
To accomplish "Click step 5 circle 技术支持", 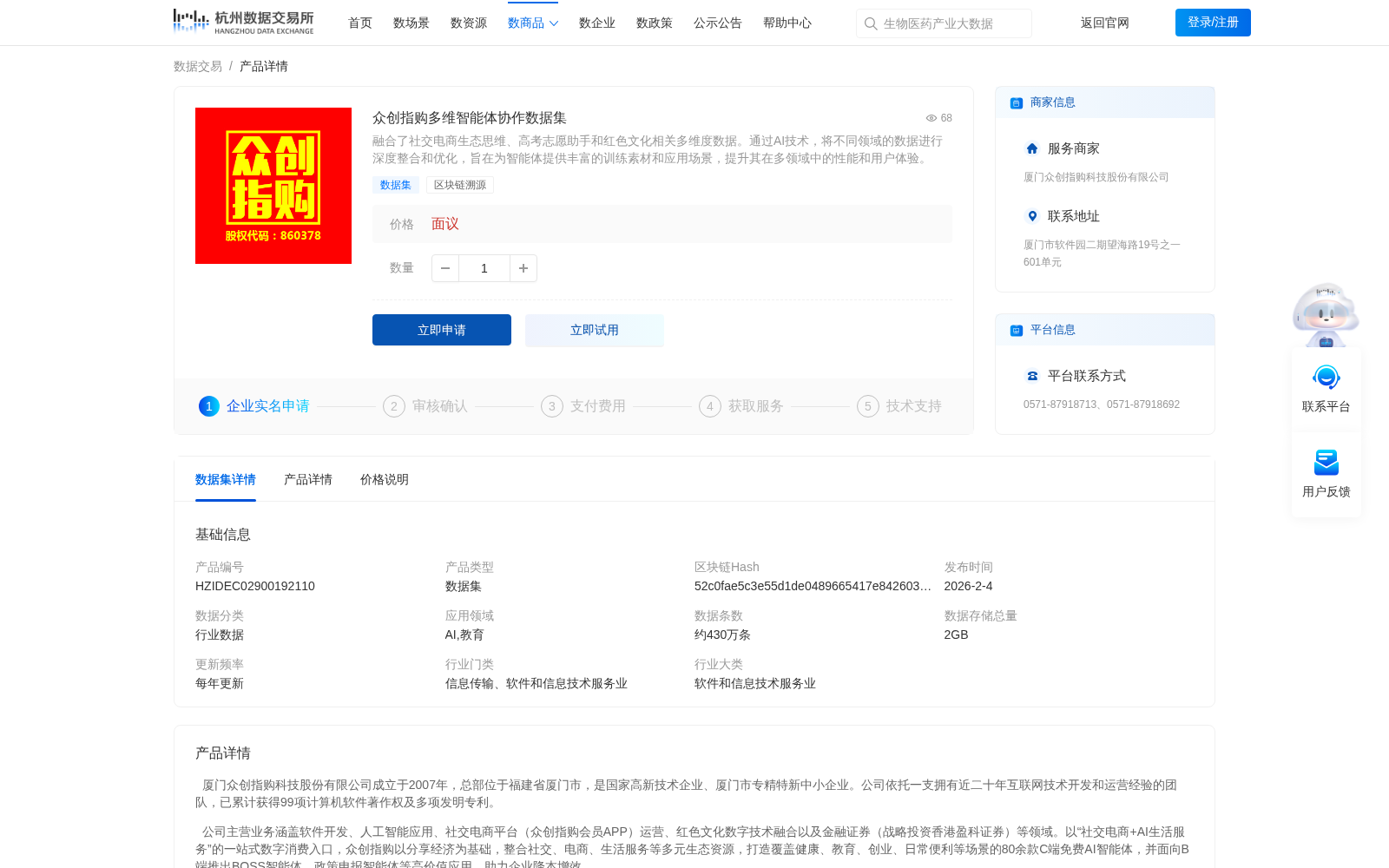I will click(x=868, y=406).
